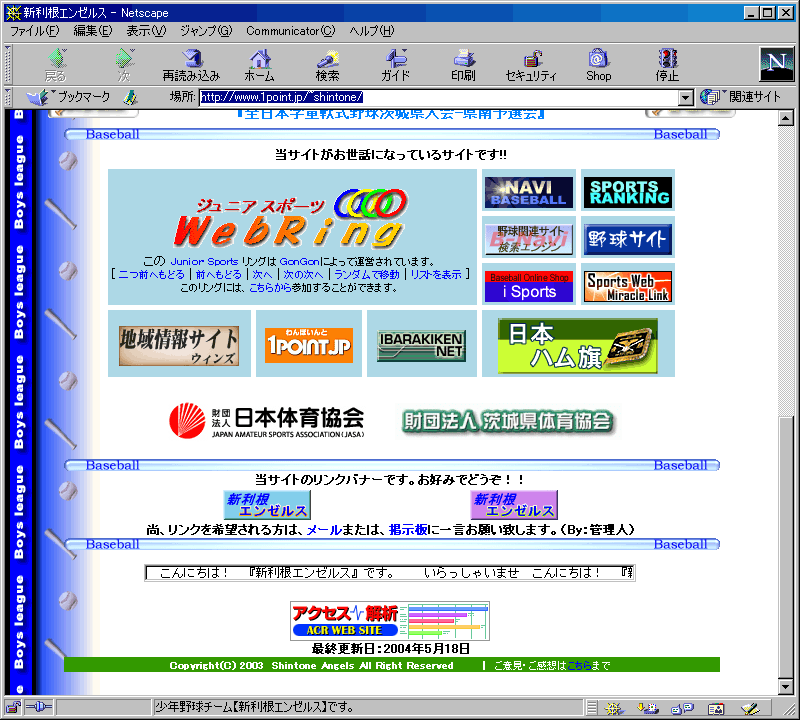The width and height of the screenshot is (800, 720).
Task: Open the 編集(E) menu
Action: (x=93, y=31)
